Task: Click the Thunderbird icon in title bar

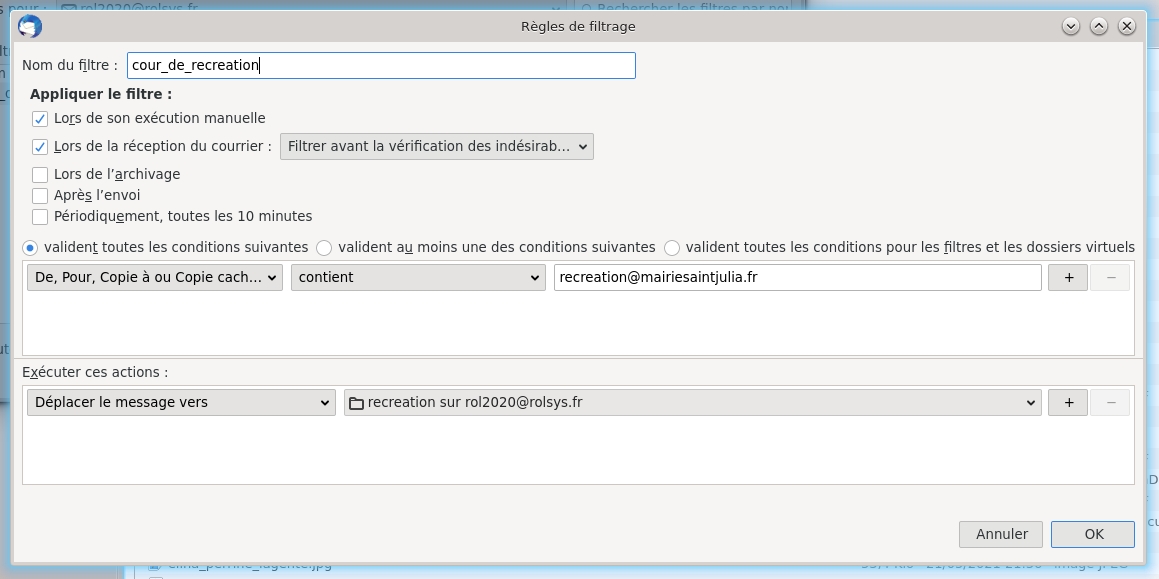Action: (30, 26)
